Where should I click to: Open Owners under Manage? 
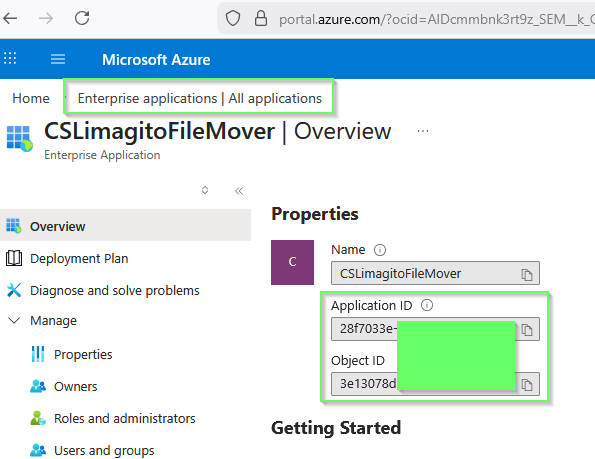click(76, 387)
